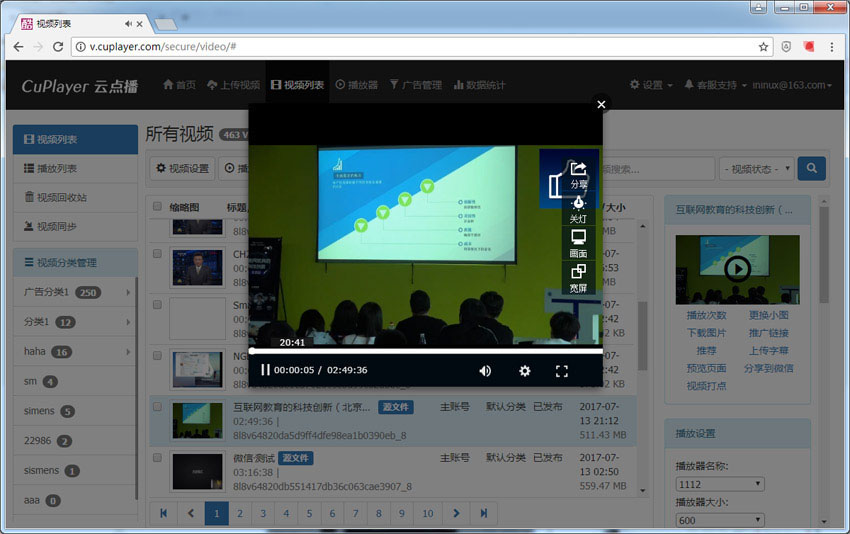Expand the 设置 settings dropdown
The image size is (850, 534).
(651, 85)
